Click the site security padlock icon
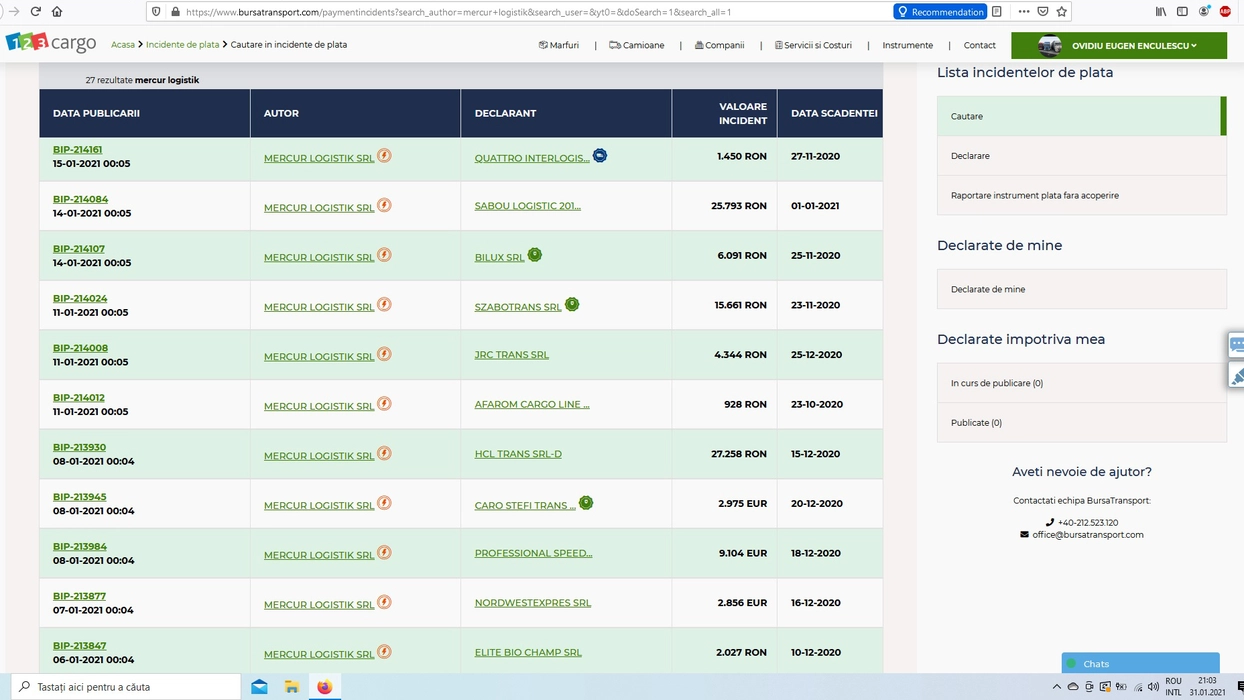1244x700 pixels. tap(175, 12)
